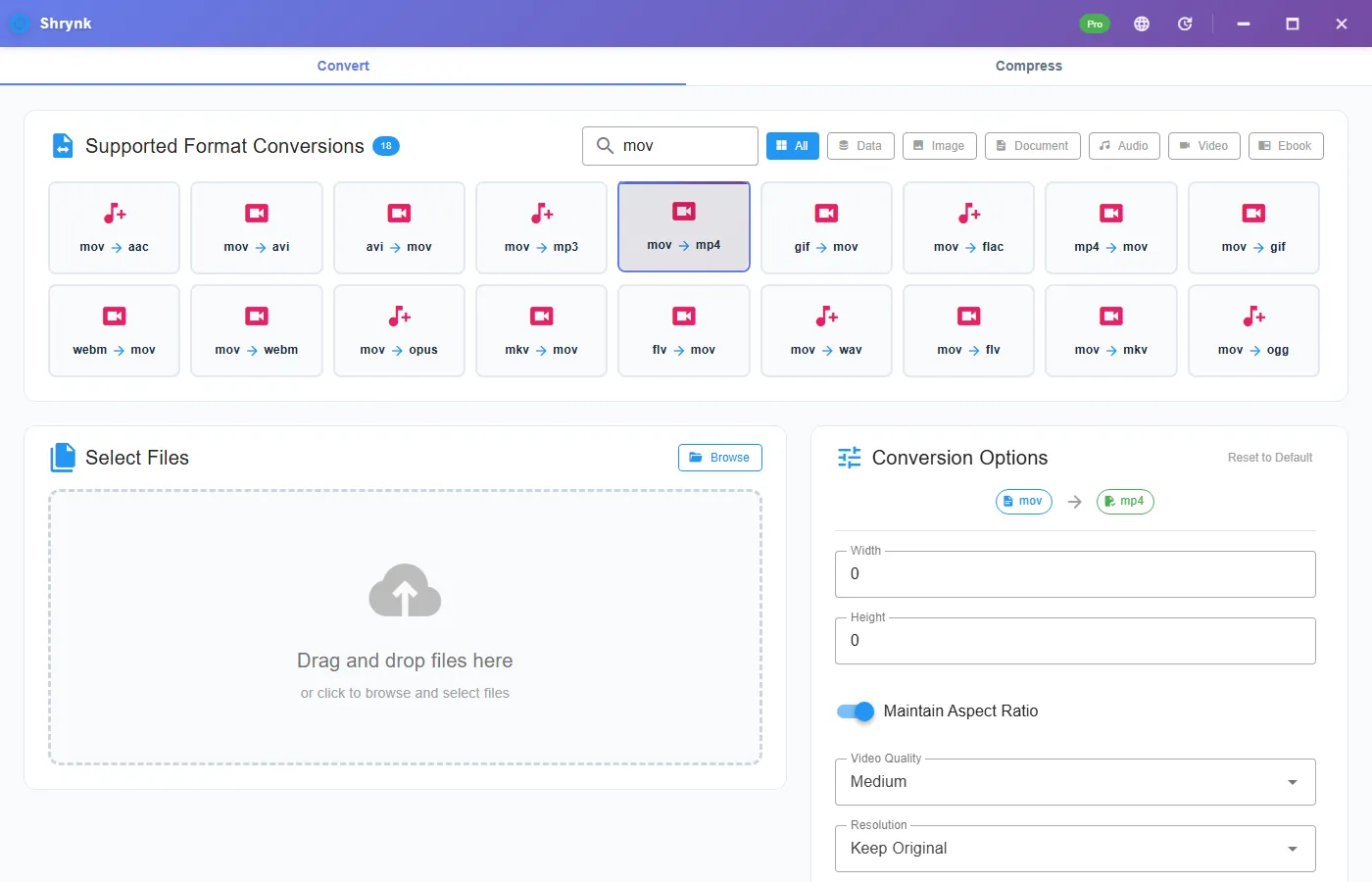
Task: Click the refresh update icon in title bar
Action: (1185, 24)
